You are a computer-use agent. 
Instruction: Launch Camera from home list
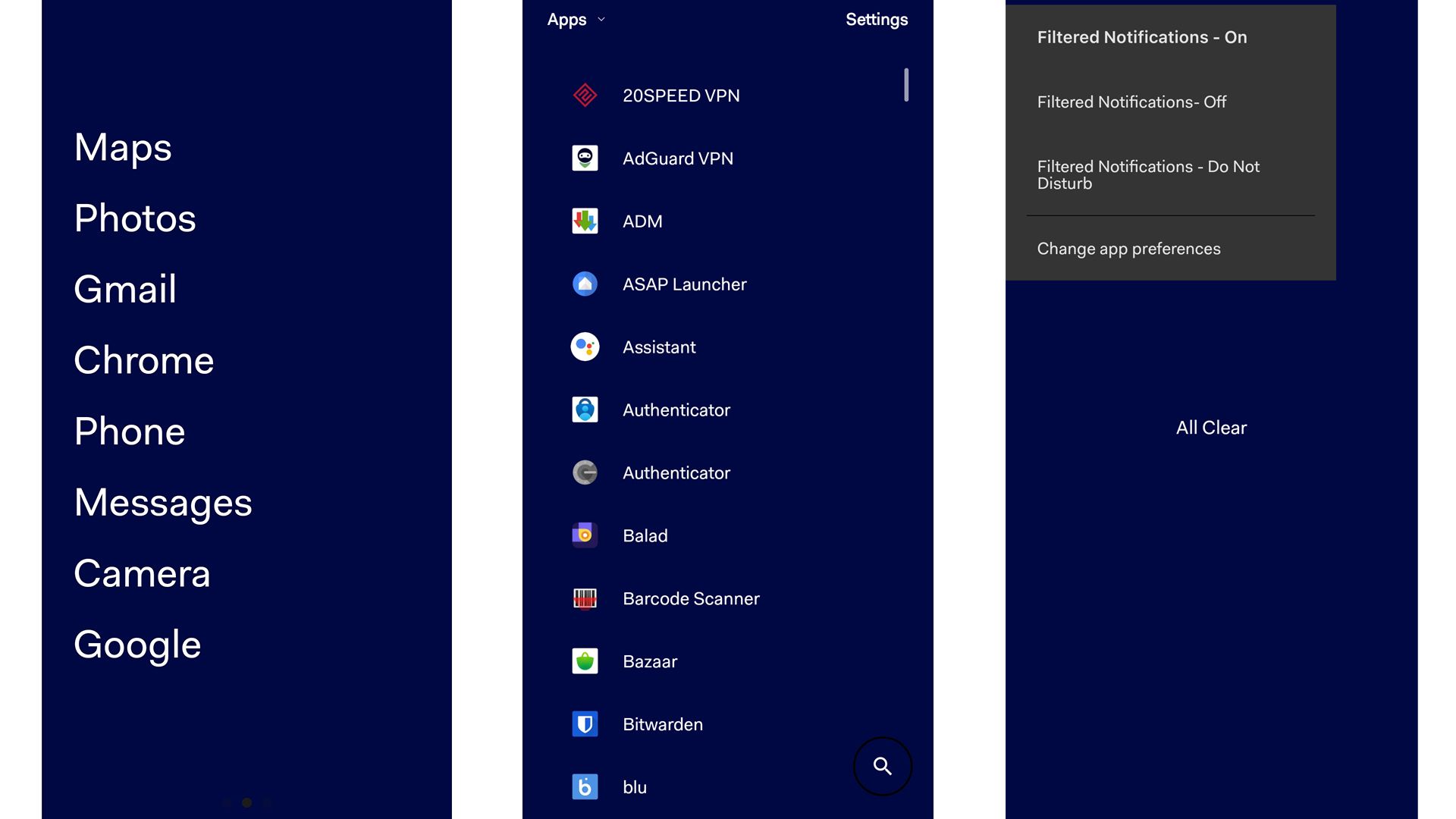coord(142,573)
